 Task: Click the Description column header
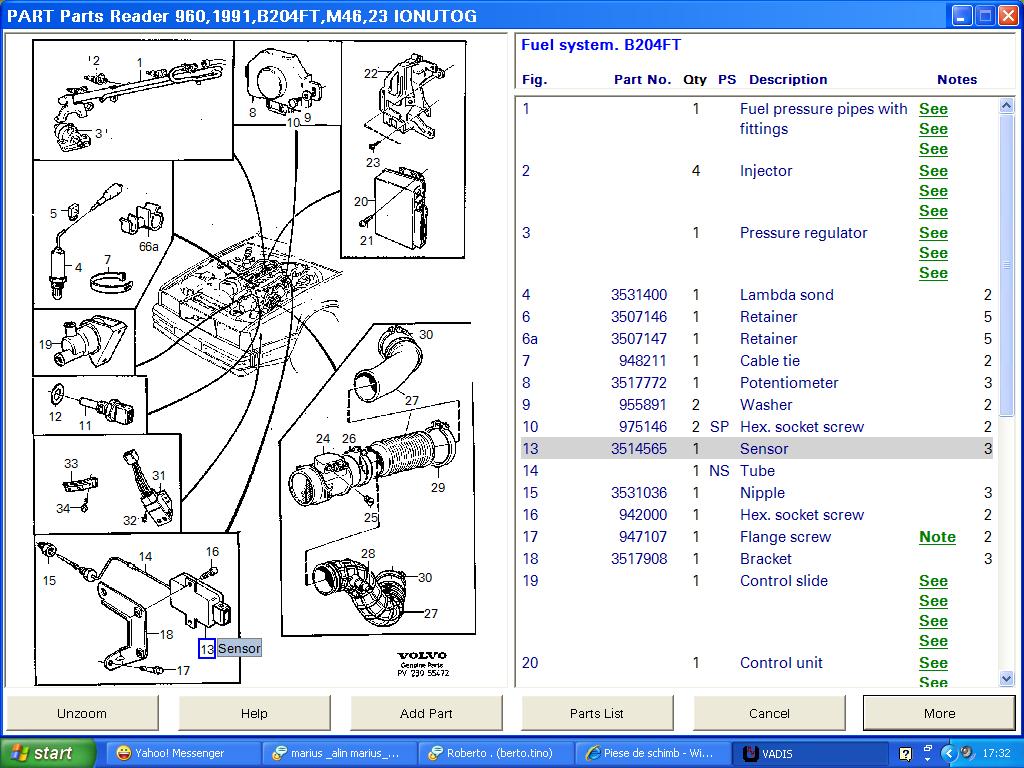pyautogui.click(x=788, y=80)
